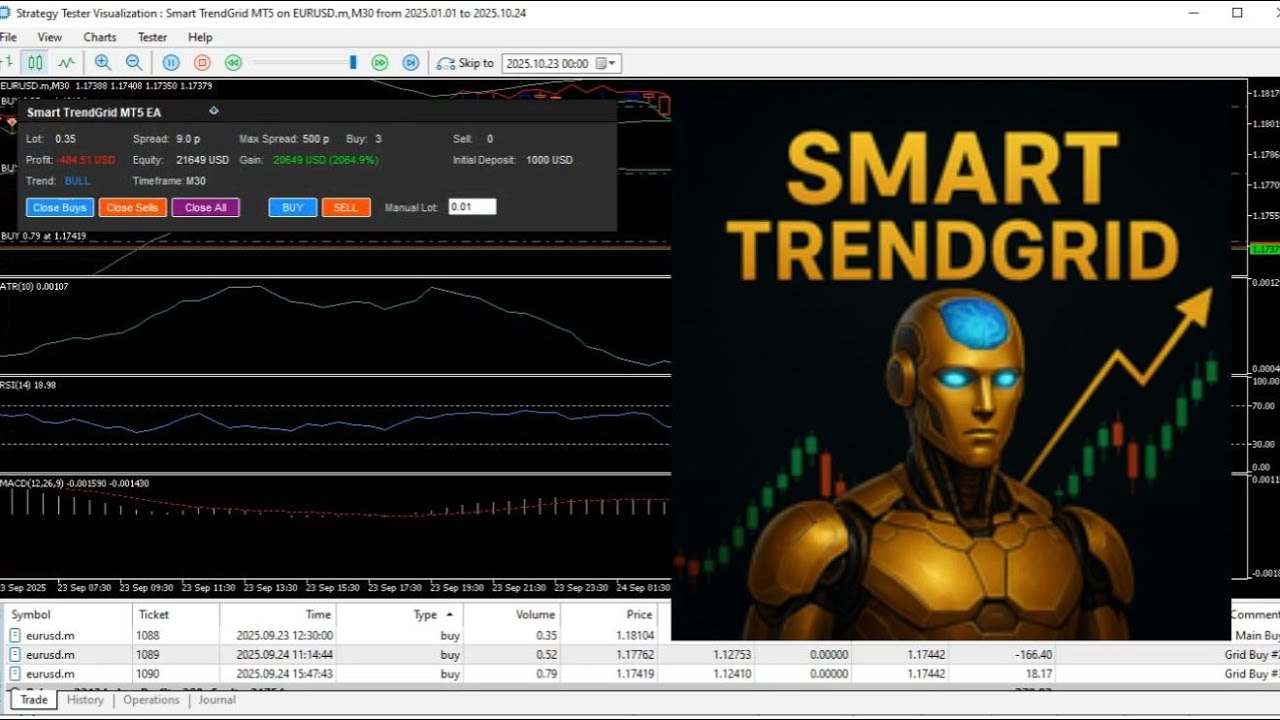Screen dimensions: 1280x720
Task: Click time 2025.09.24 11:14:44 cell
Action: coord(285,655)
